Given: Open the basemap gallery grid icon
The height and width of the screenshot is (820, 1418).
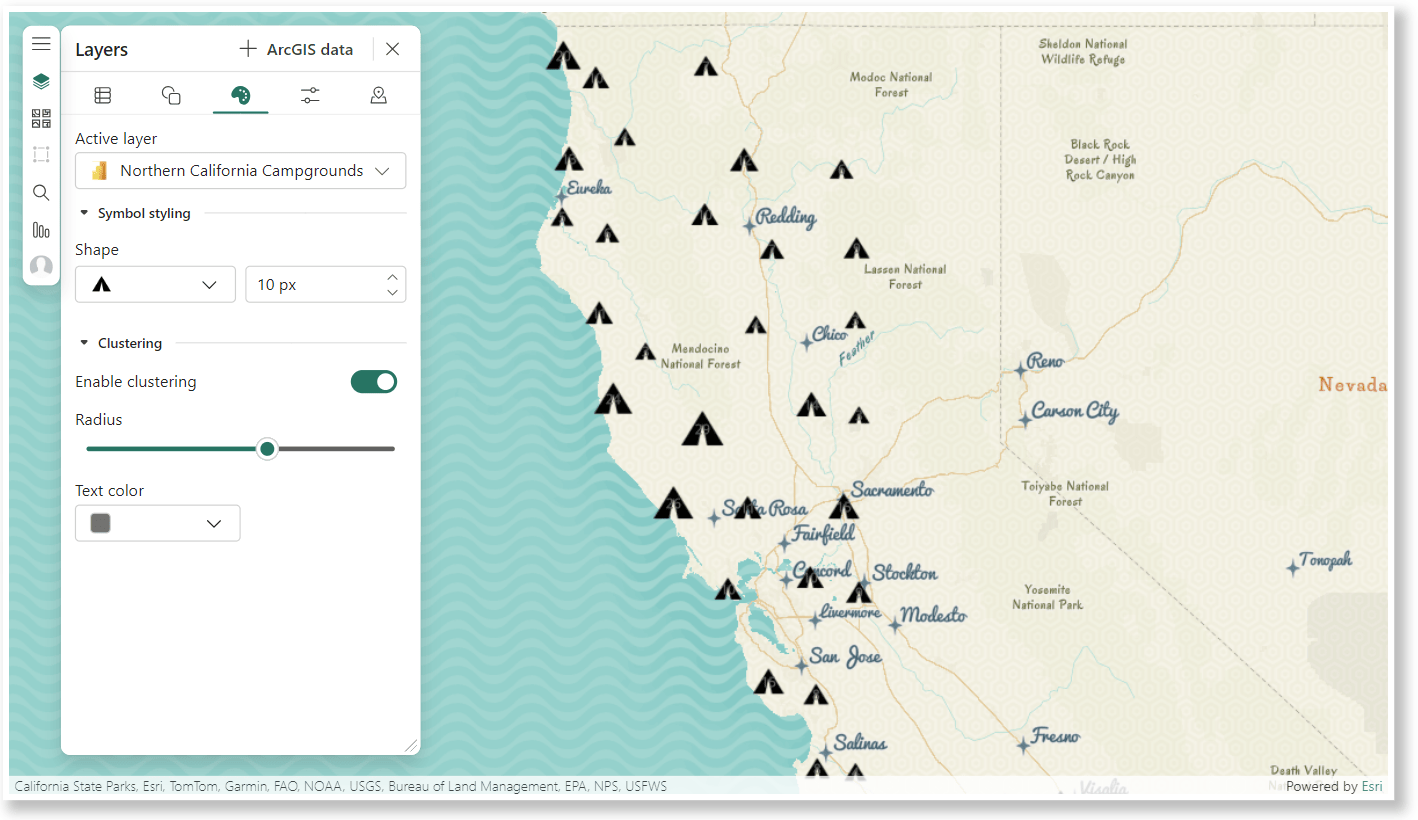Looking at the screenshot, I should pyautogui.click(x=41, y=119).
